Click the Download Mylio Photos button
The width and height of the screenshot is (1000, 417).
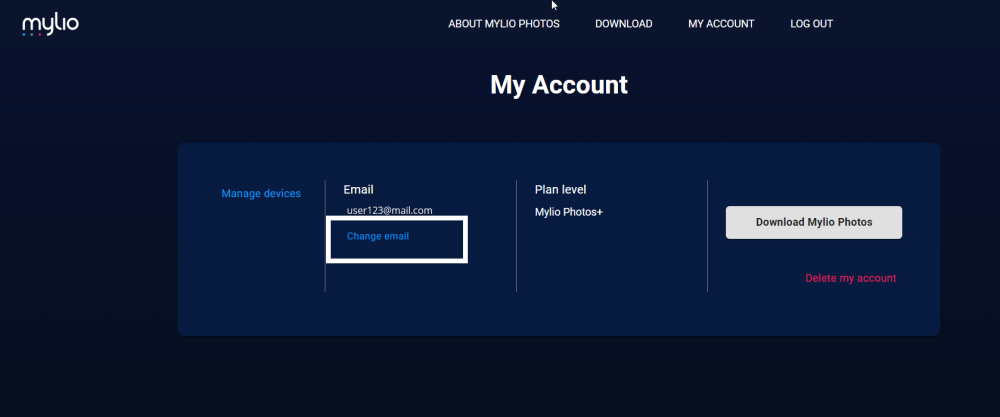click(x=814, y=223)
